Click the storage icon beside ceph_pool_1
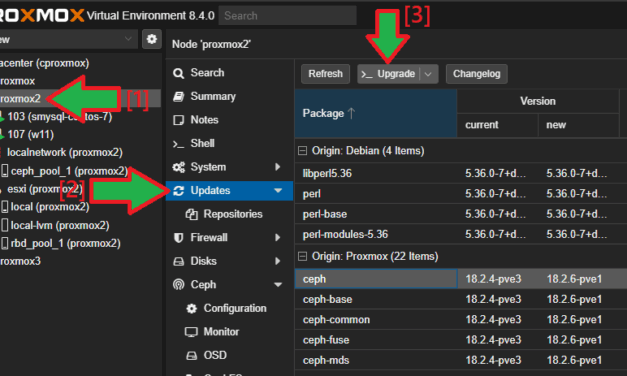 coord(4,171)
